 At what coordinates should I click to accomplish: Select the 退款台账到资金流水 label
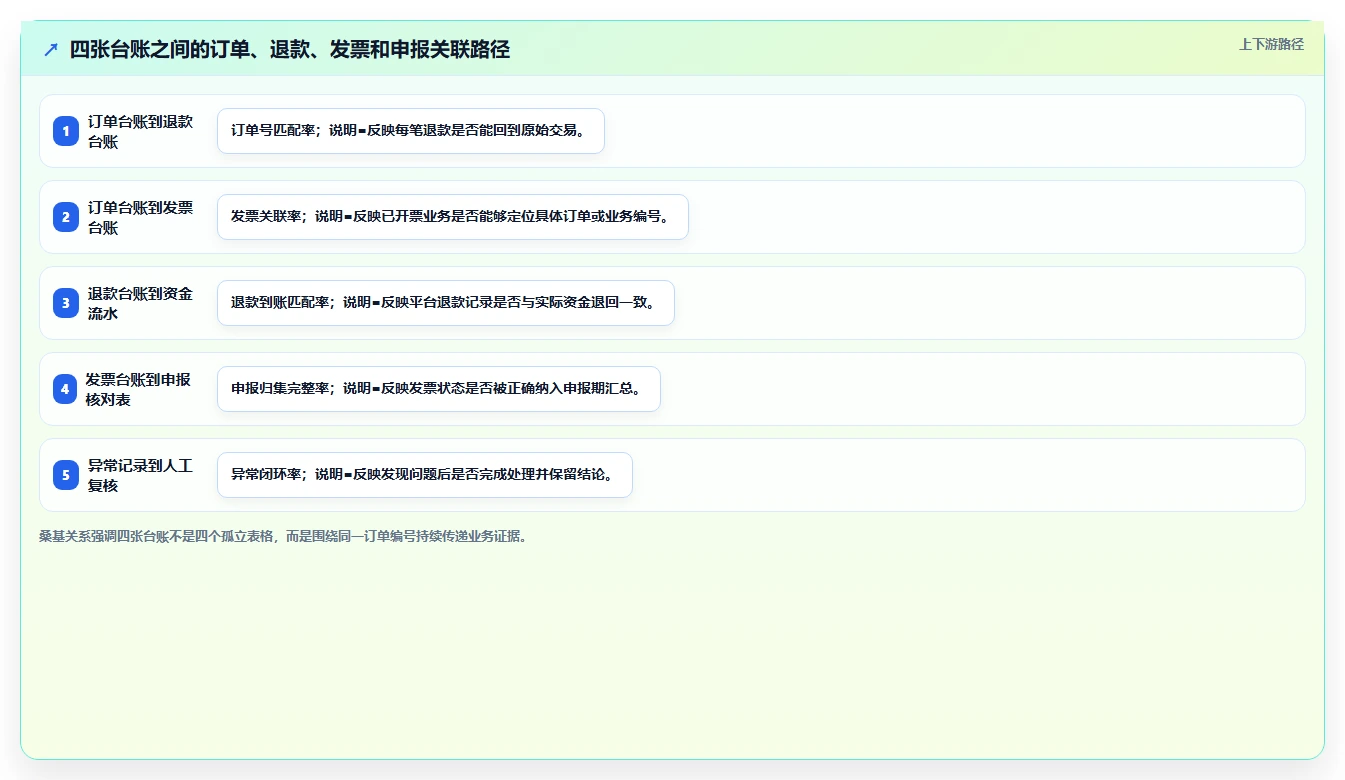[x=140, y=303]
